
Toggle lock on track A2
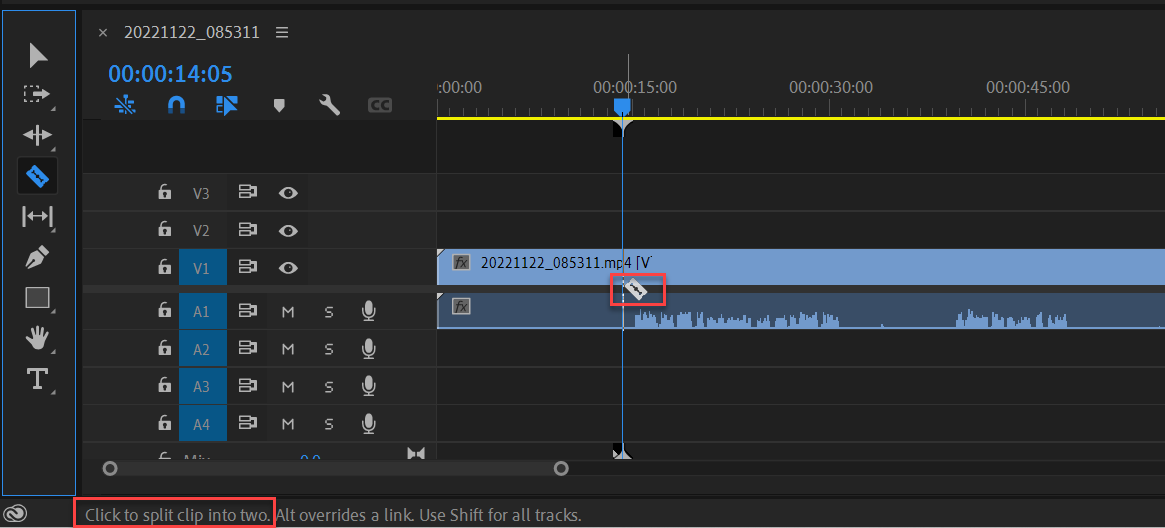pos(164,349)
